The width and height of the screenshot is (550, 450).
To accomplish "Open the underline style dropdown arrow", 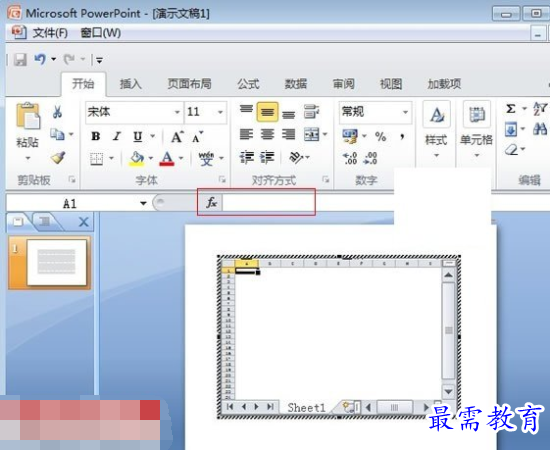I will (153, 136).
